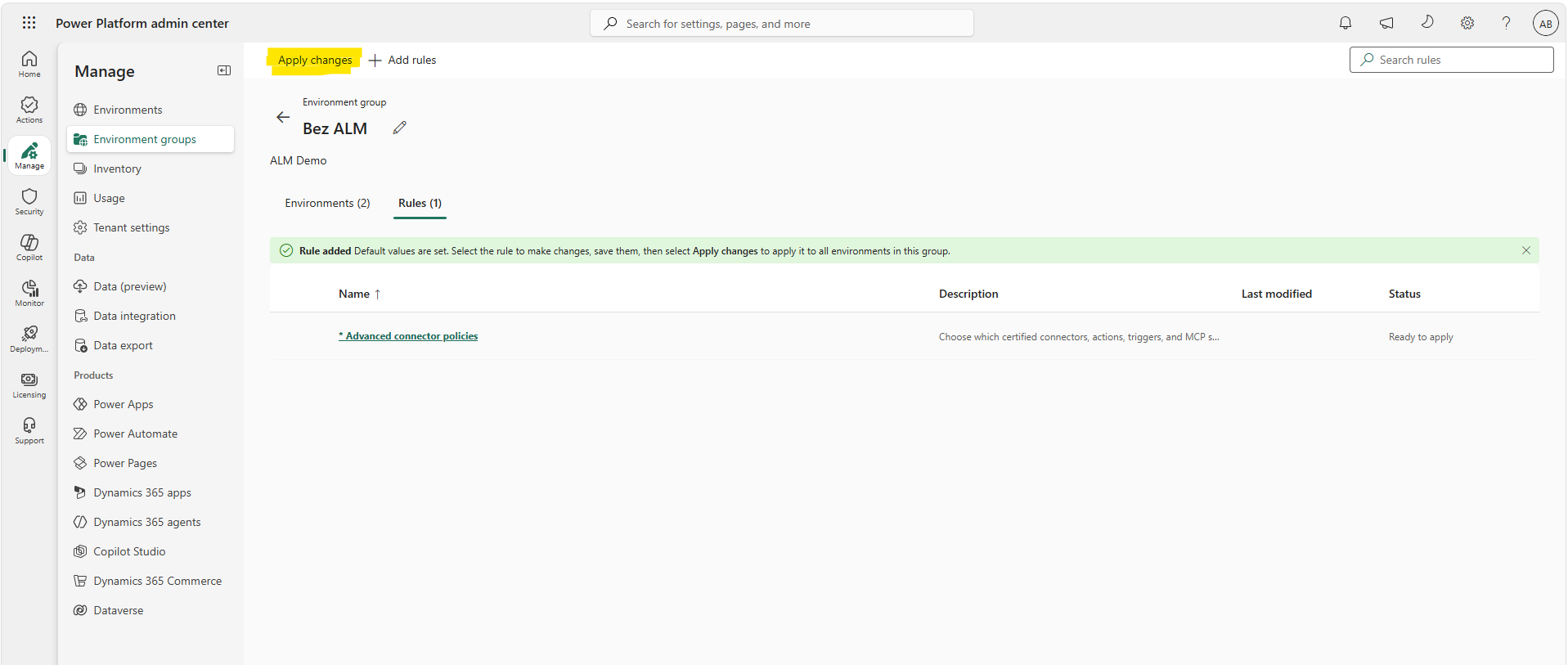This screenshot has width=1568, height=665.
Task: Open Dynamics 365 agents
Action: click(x=151, y=522)
